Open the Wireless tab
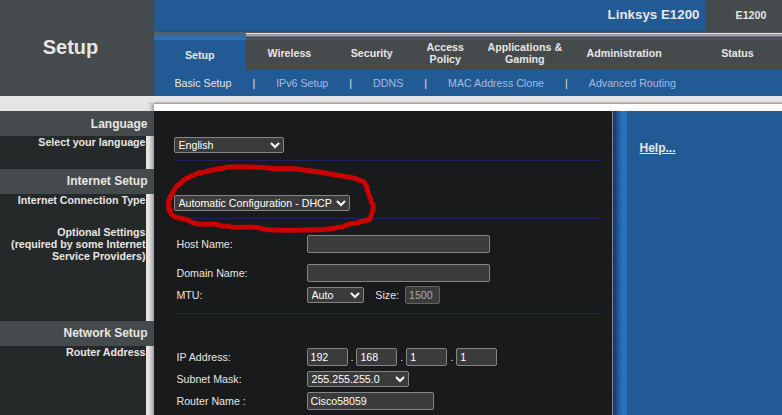Image resolution: width=782 pixels, height=415 pixels. point(289,53)
